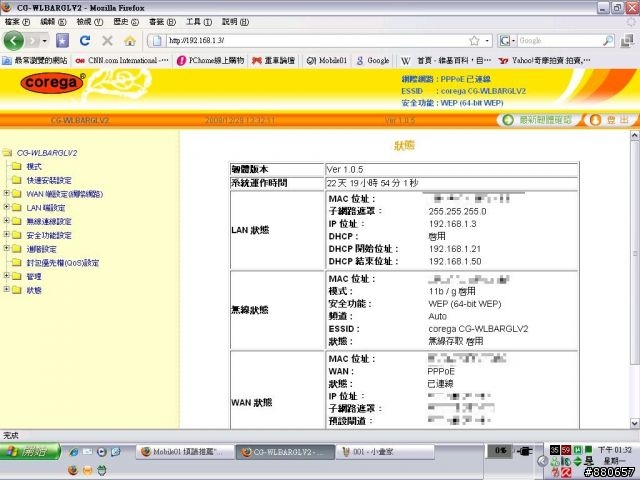Viewport: 640px width, 480px height.
Task: Open the 書籤 (B) menu
Action: 162,22
